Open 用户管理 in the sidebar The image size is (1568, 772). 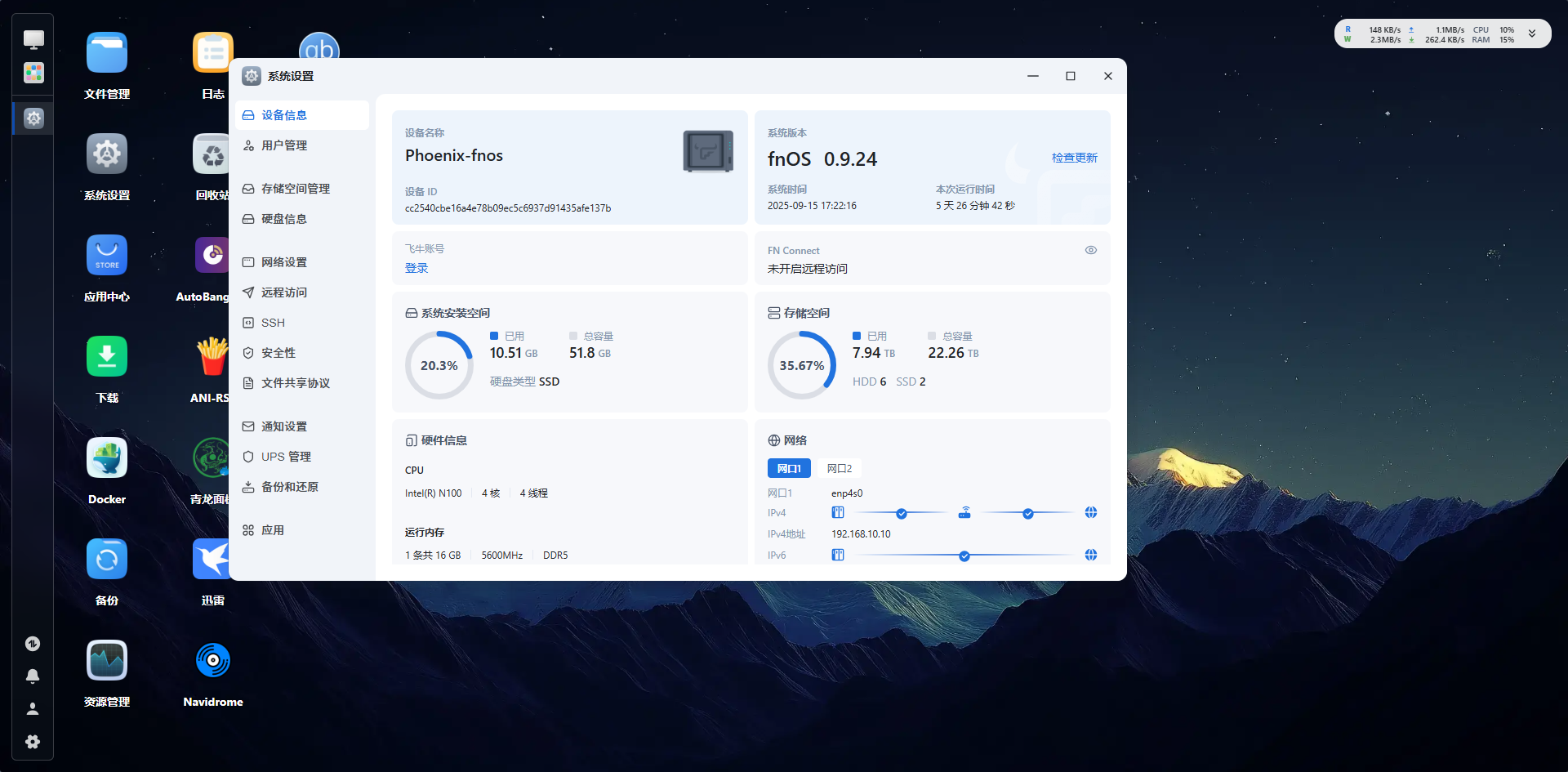coord(302,145)
